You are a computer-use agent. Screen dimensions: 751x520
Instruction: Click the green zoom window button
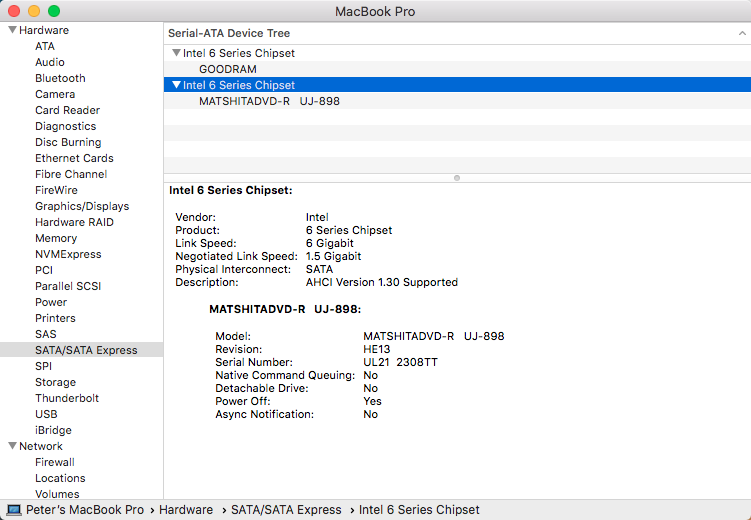click(54, 11)
